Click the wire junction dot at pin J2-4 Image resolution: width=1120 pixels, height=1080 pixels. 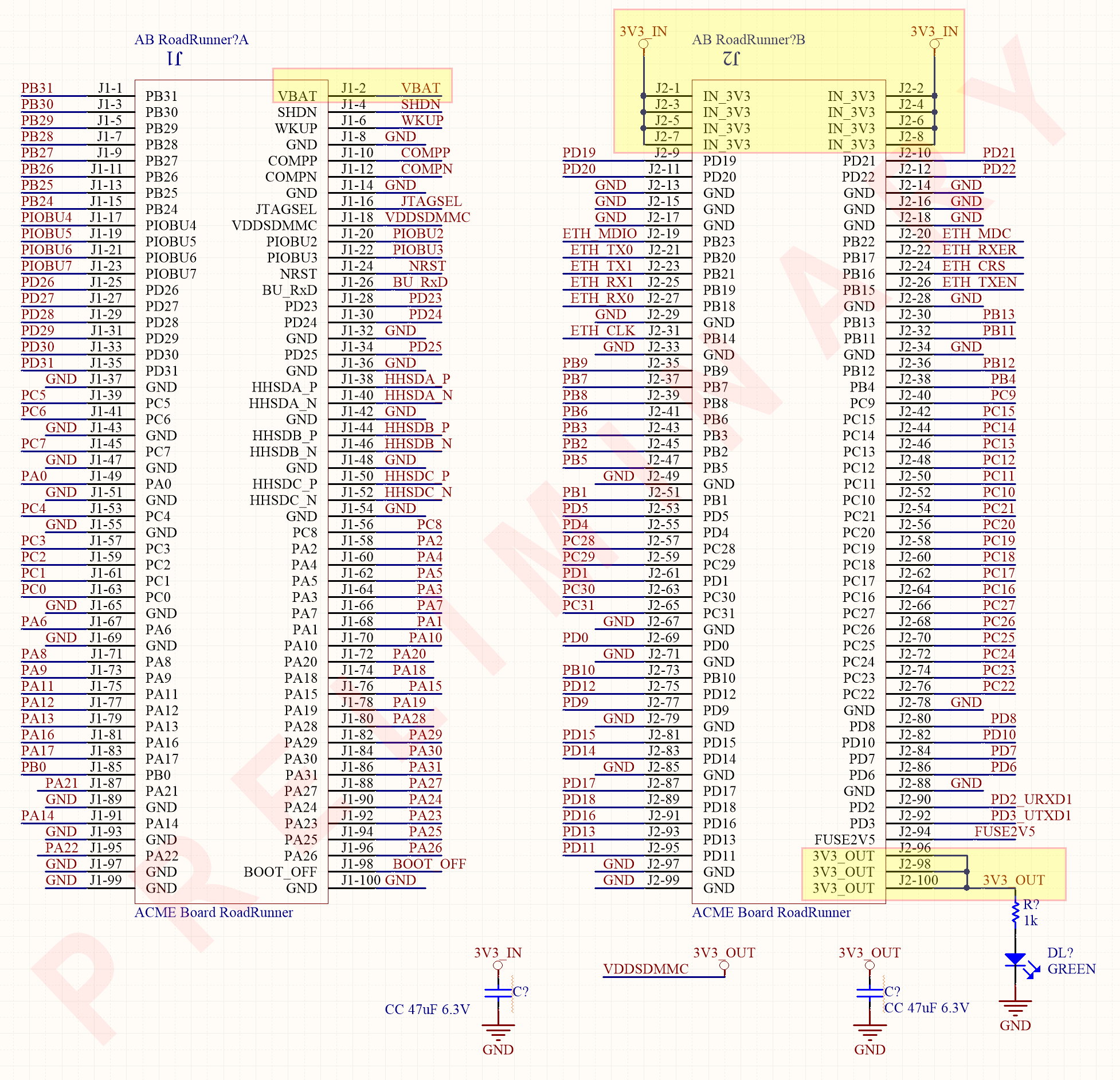pos(934,112)
